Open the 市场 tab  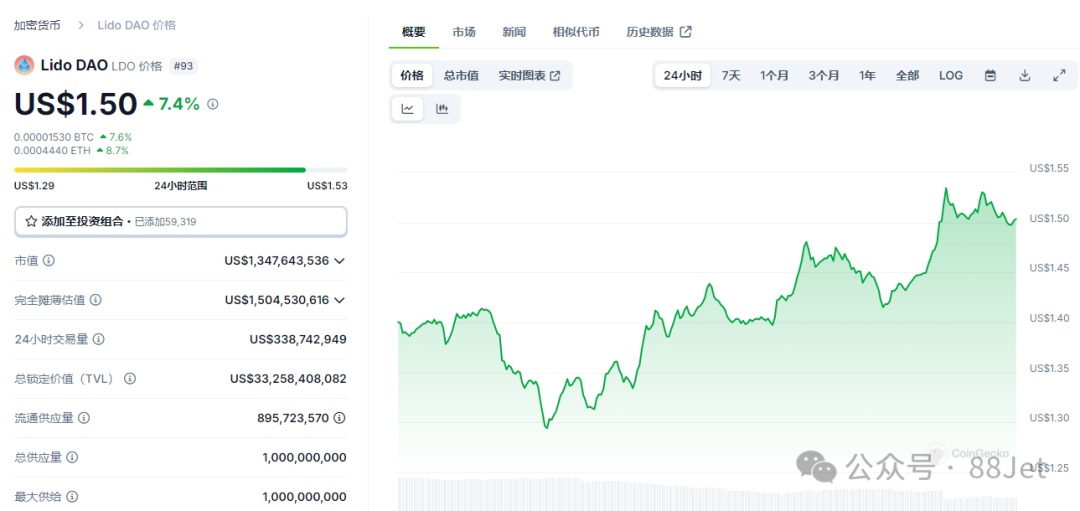coord(464,32)
